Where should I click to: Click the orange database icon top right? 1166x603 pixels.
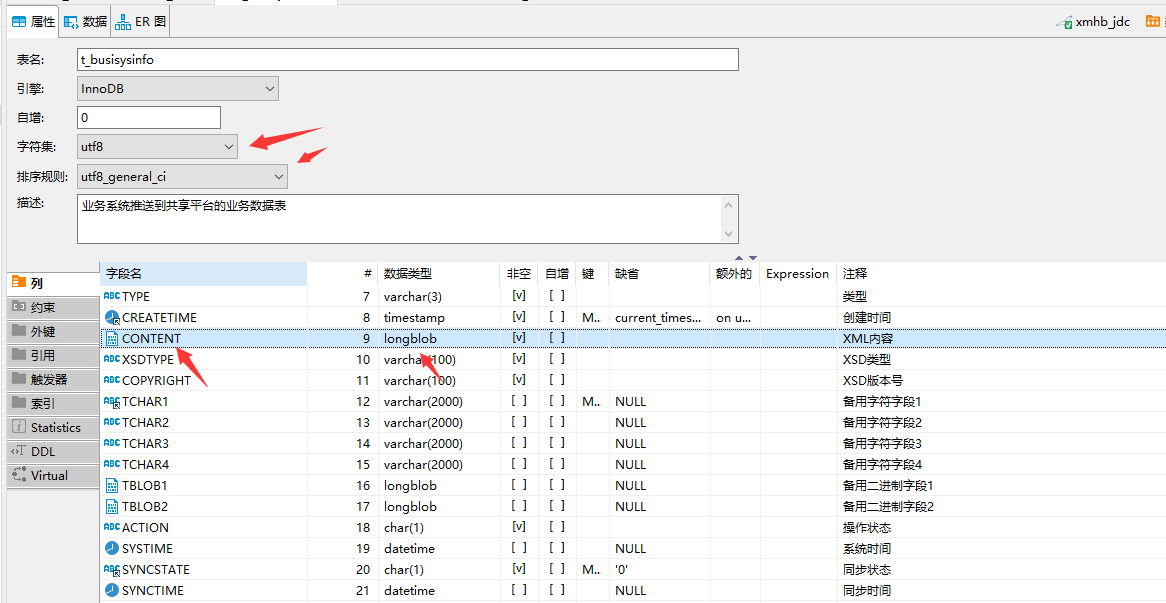[x=1153, y=21]
